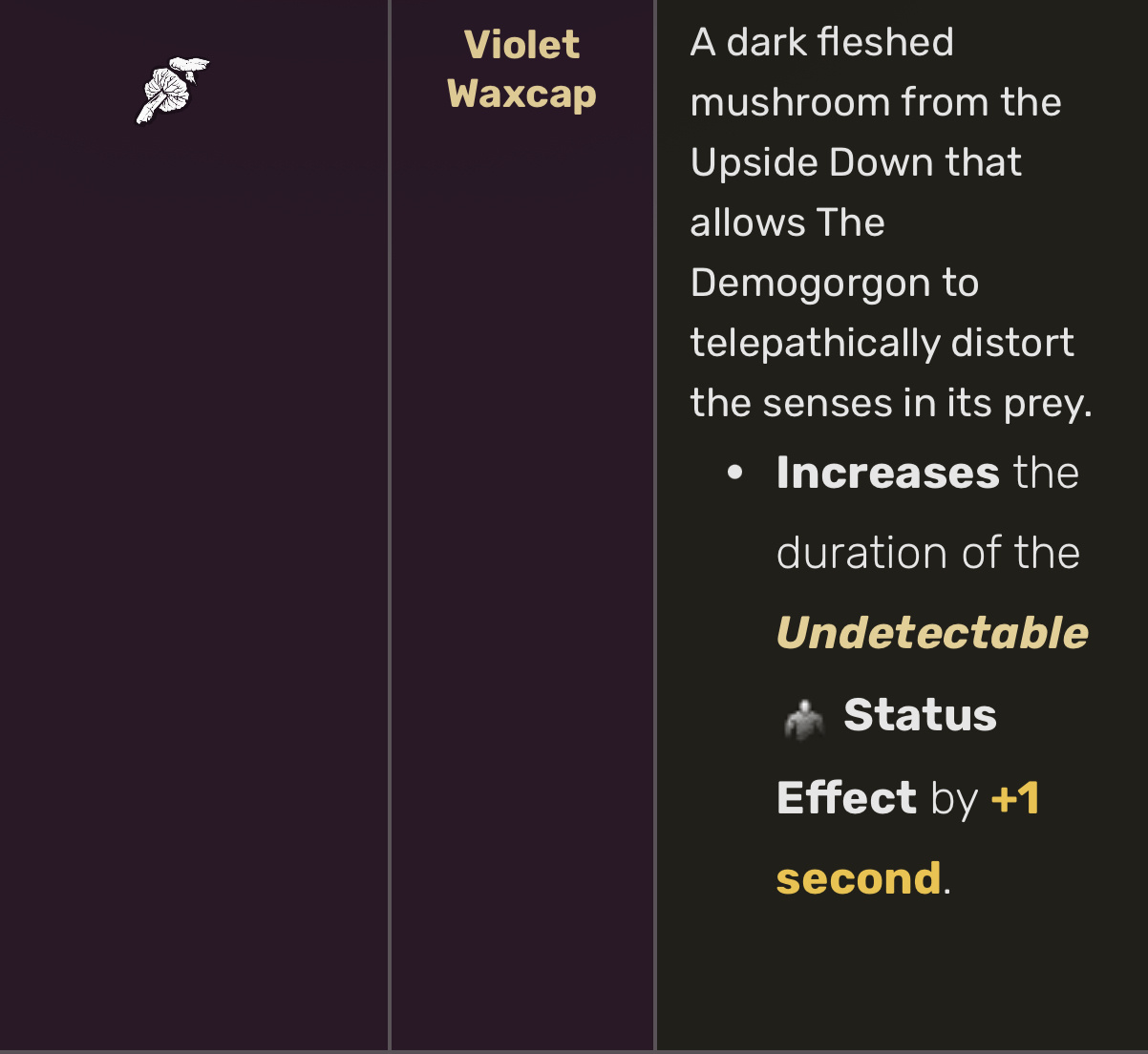Image resolution: width=1148 pixels, height=1054 pixels.
Task: Click the yellow '+1' value
Action: click(x=1015, y=797)
